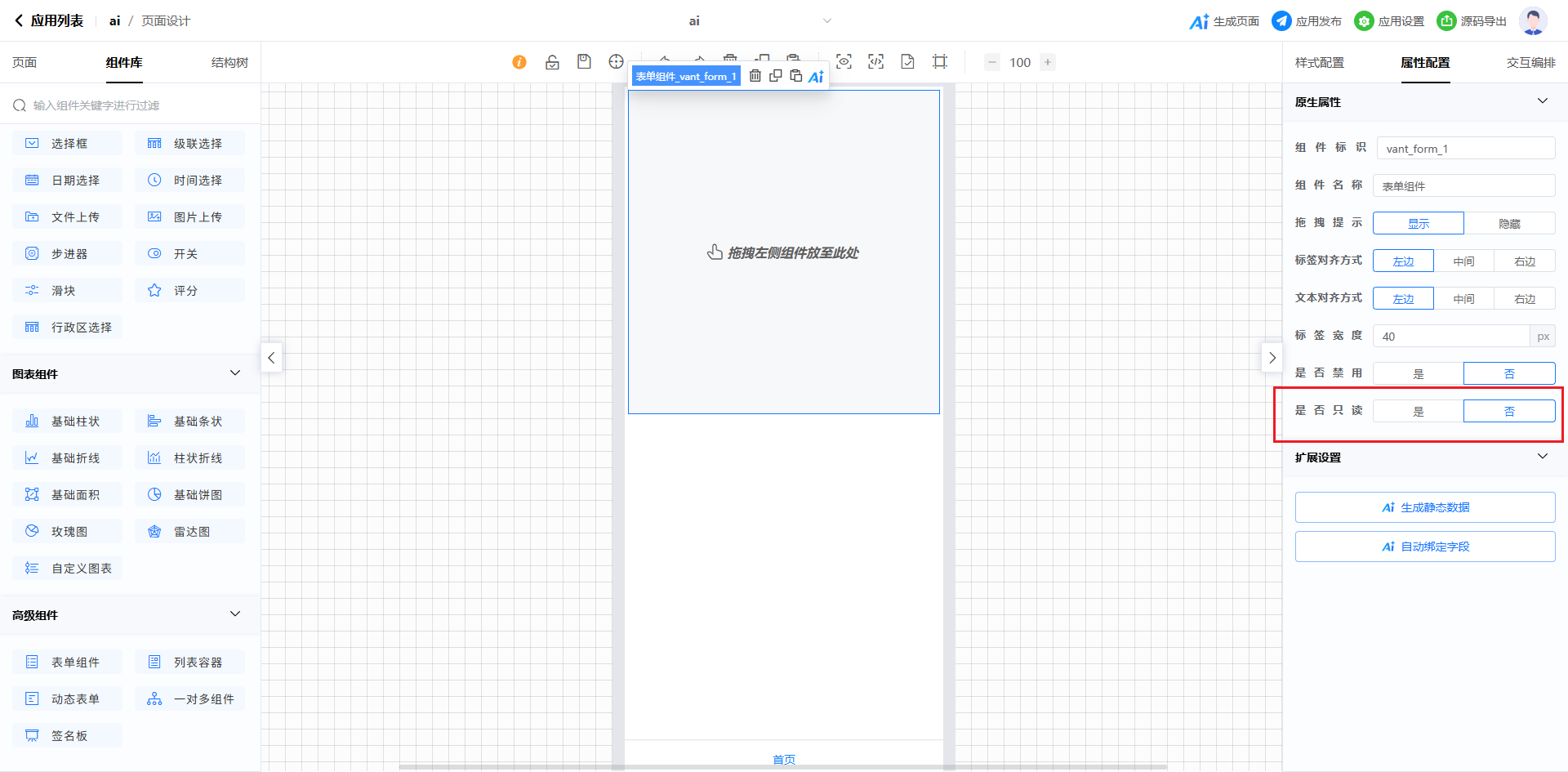Viewport: 1568px width, 772px height.
Task: Click the save page icon
Action: point(584,62)
